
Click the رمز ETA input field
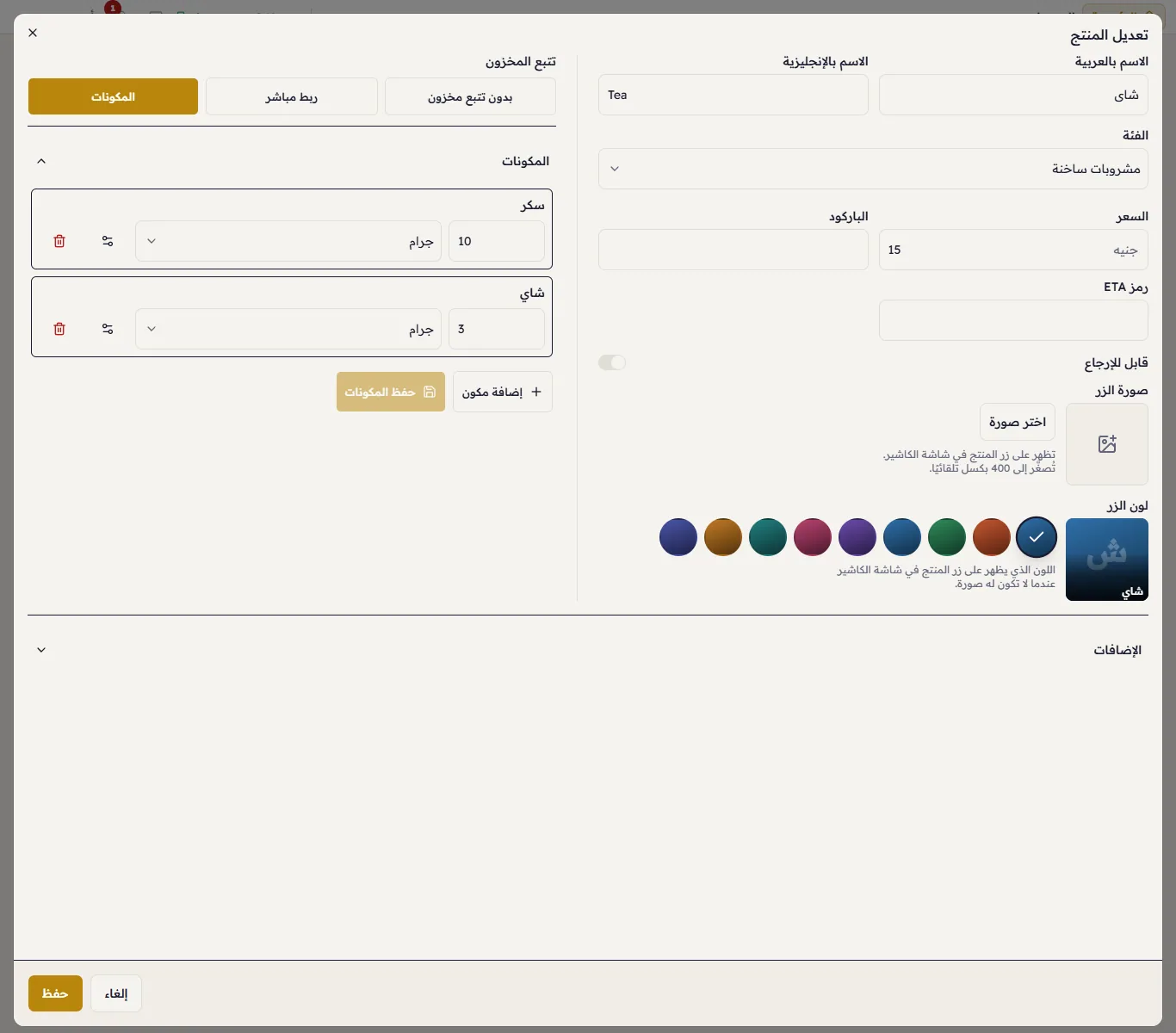1013,320
